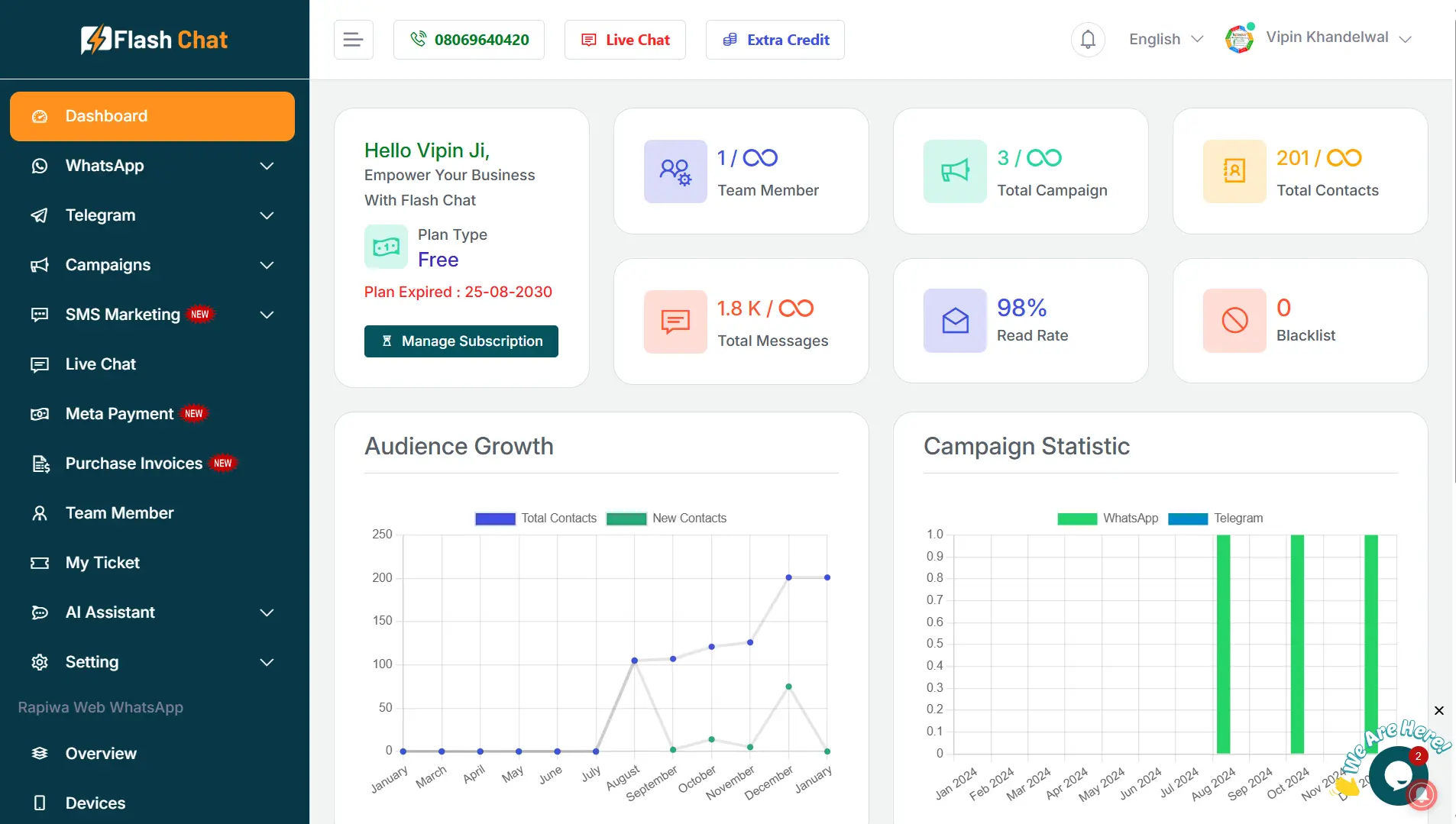Click the WhatsApp icon in sidebar
The image size is (1456, 824).
point(39,166)
